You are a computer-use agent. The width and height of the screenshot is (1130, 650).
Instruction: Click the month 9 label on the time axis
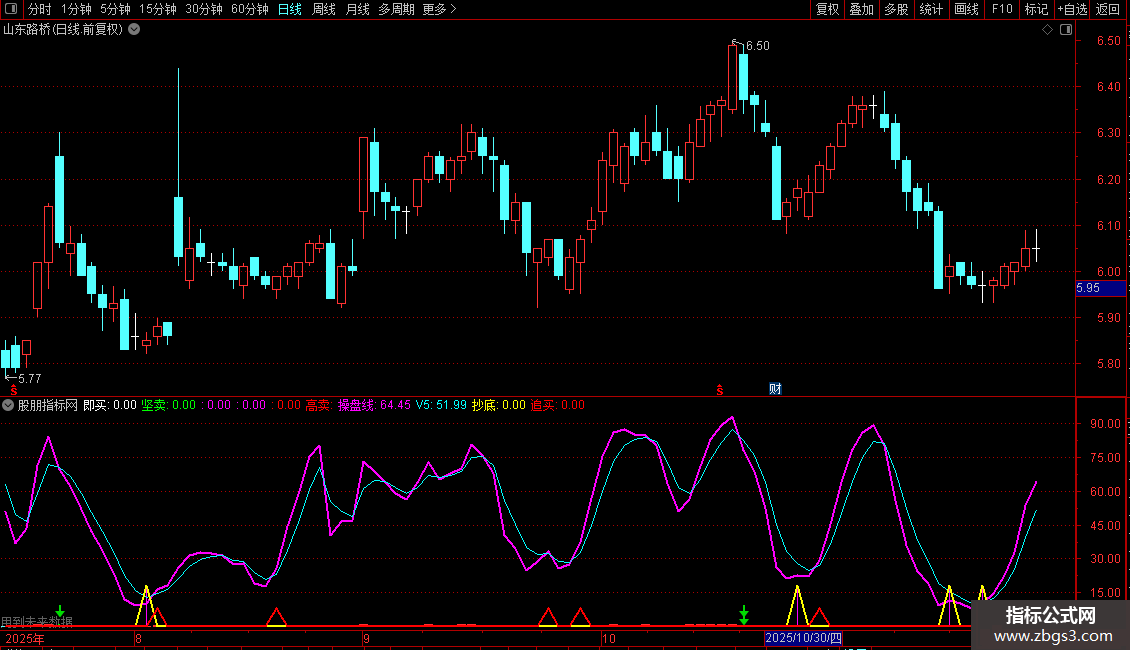click(366, 638)
